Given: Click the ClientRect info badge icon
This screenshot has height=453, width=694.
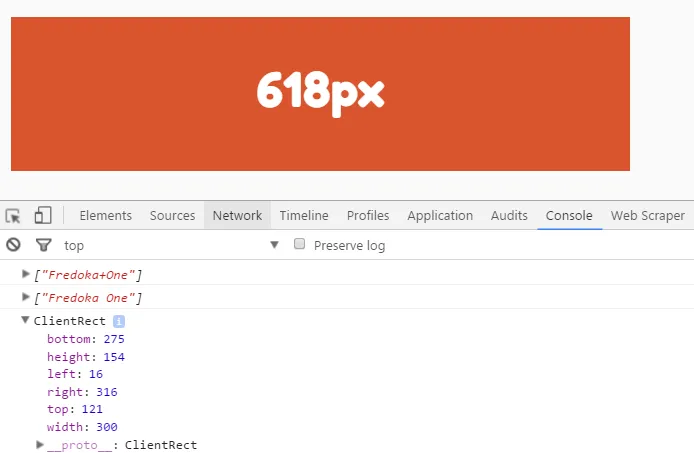Looking at the screenshot, I should (x=119, y=321).
